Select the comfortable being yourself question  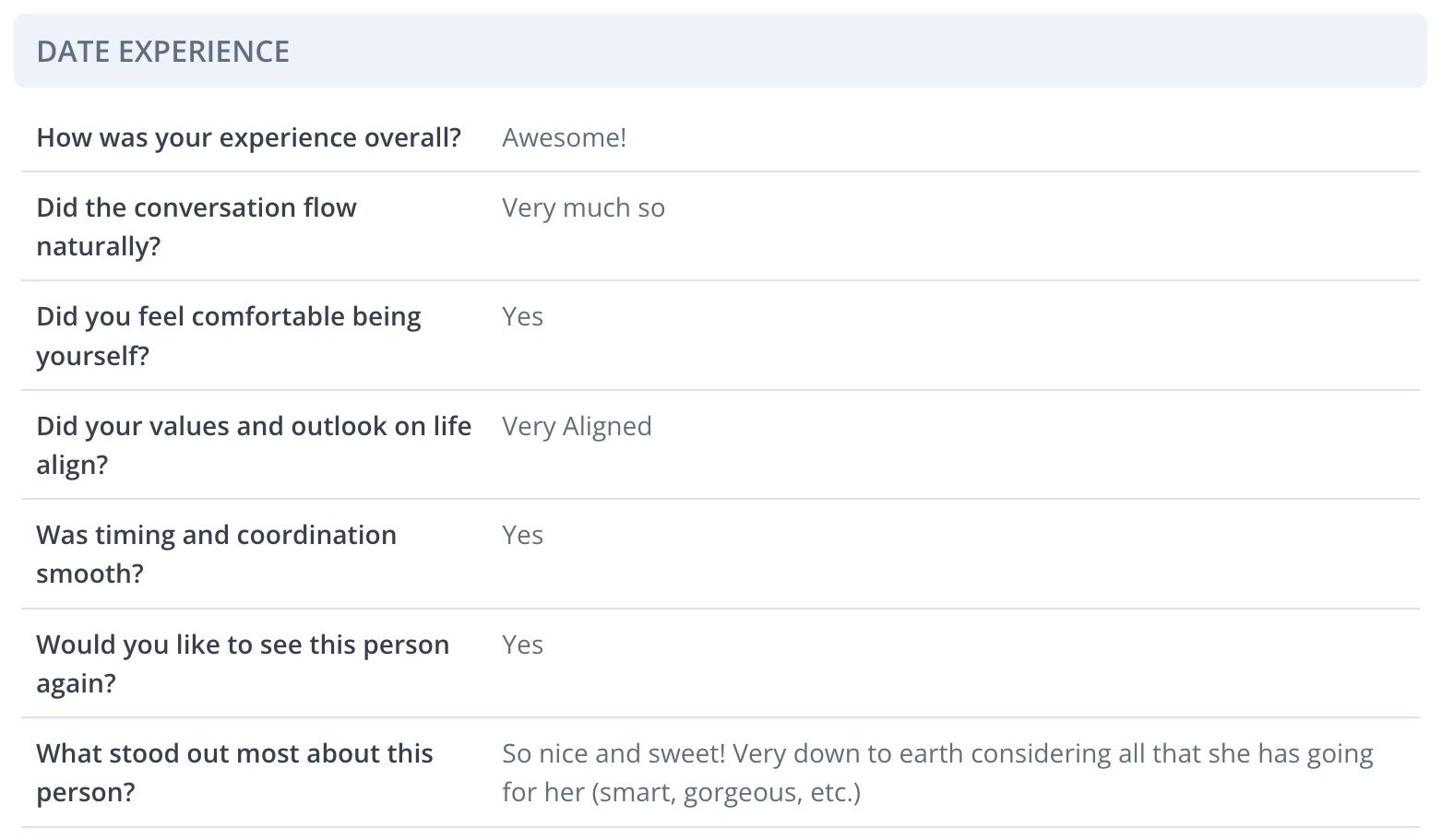228,336
